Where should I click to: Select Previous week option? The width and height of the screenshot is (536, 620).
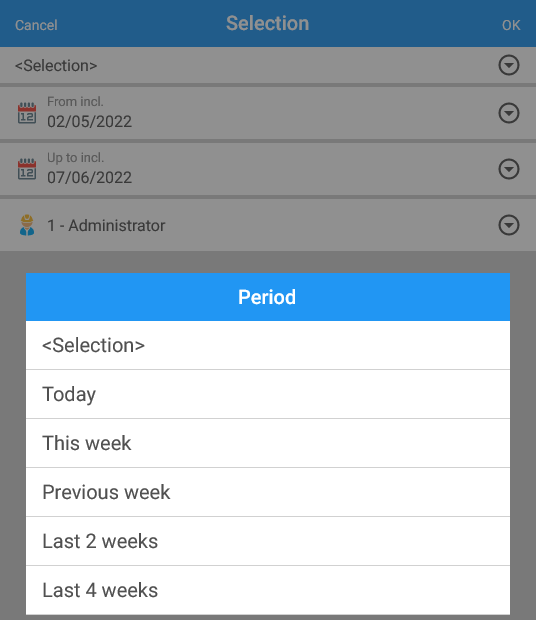click(x=268, y=492)
